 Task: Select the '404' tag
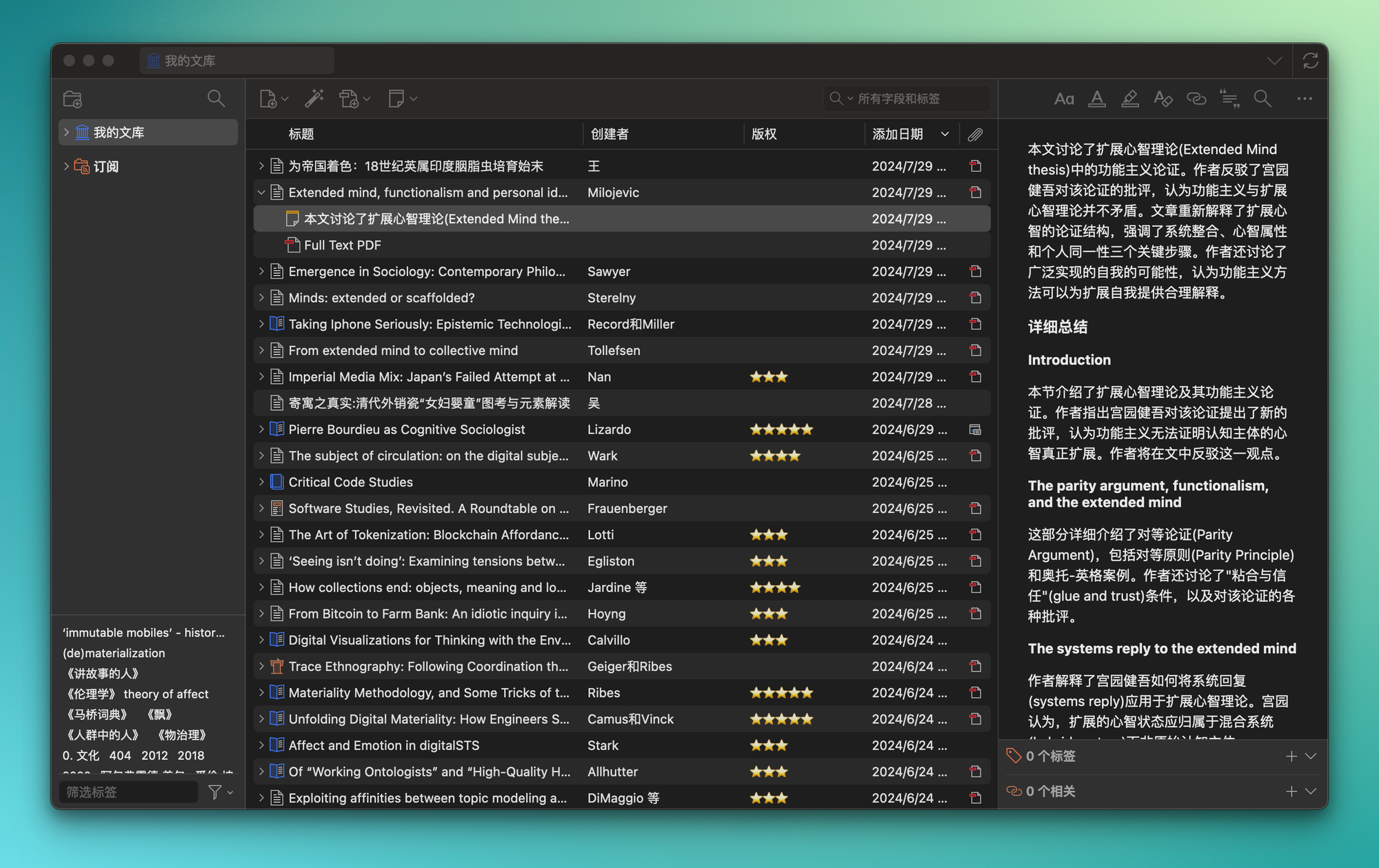tap(120, 756)
